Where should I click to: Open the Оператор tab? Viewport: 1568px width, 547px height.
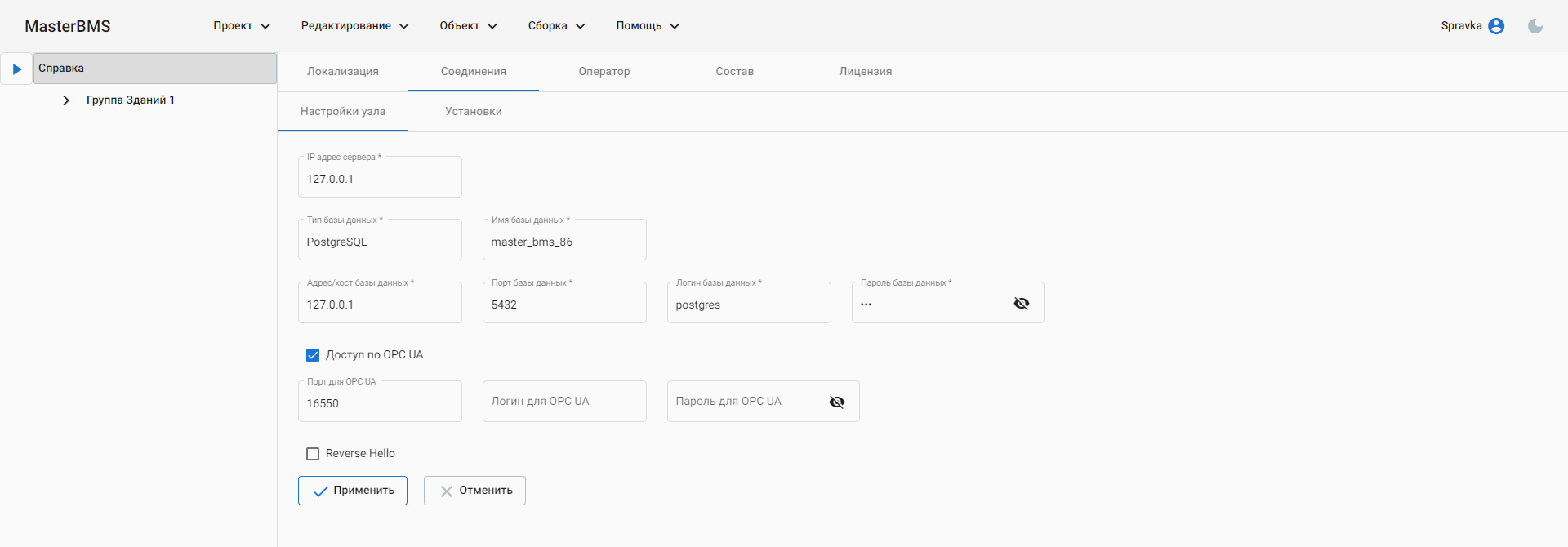(x=604, y=72)
